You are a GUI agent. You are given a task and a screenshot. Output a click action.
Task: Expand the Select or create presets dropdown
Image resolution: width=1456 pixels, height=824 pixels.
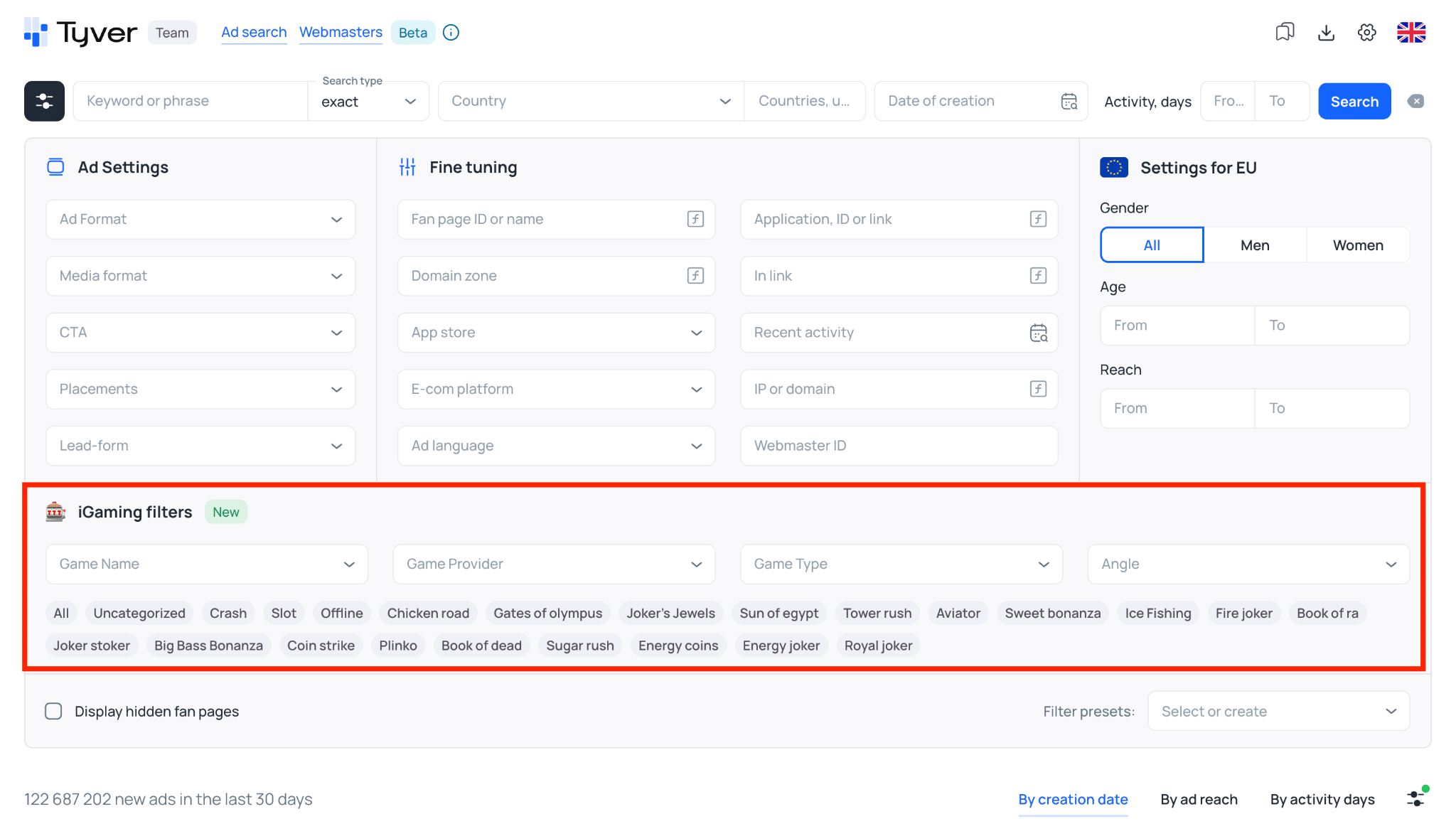click(x=1278, y=711)
